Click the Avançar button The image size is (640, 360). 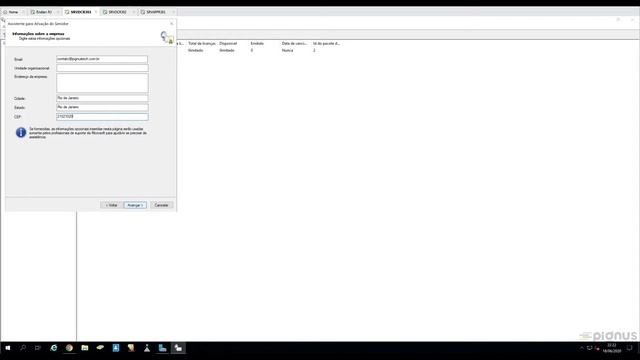tap(135, 205)
